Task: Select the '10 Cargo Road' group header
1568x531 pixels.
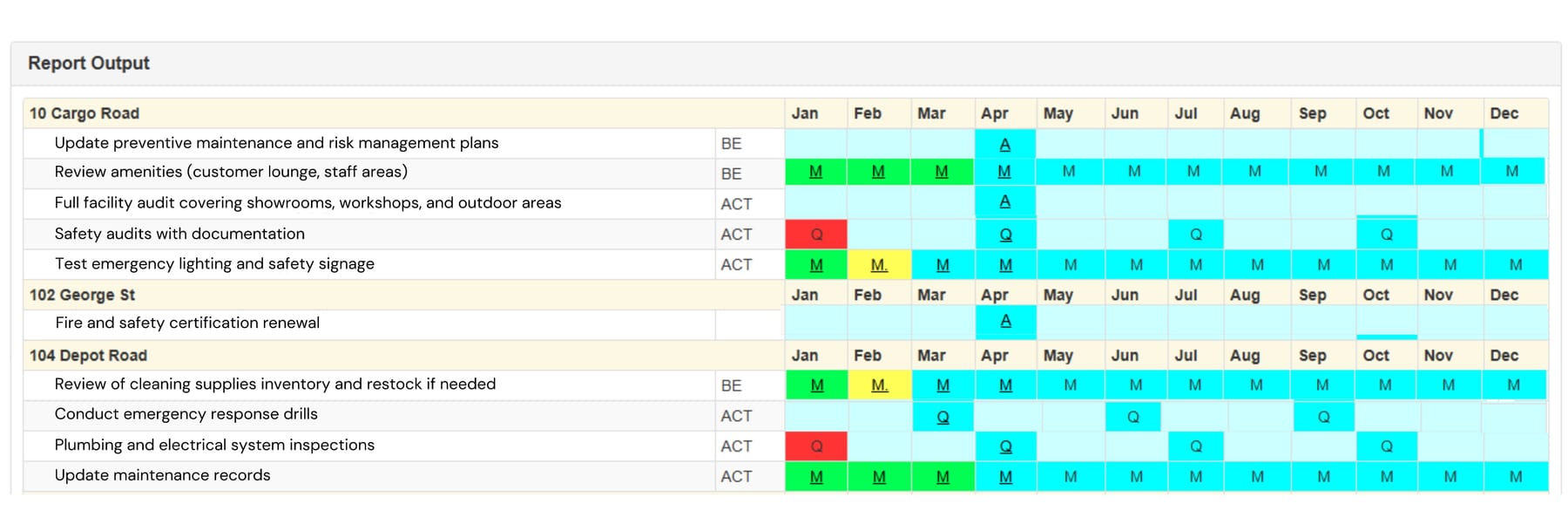Action: 84,113
